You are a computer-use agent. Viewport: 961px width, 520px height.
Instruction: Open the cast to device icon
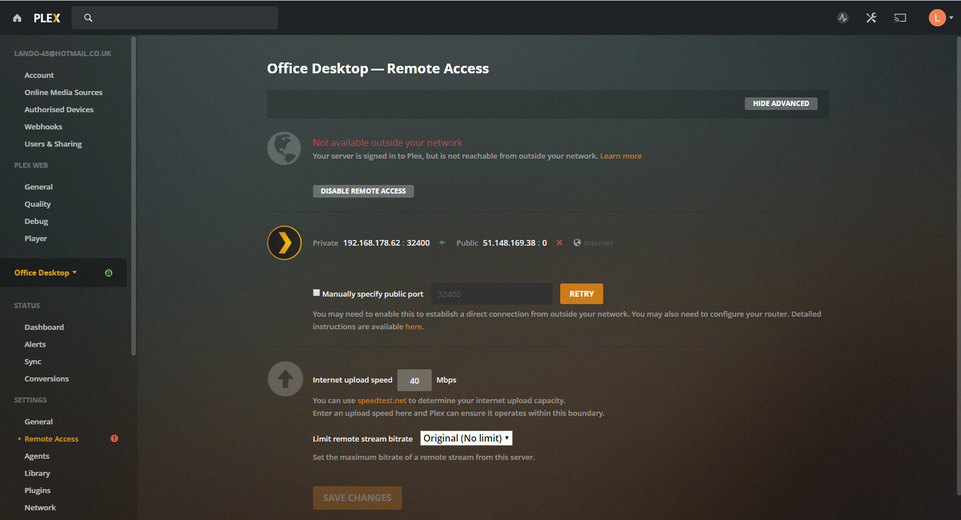click(900, 18)
